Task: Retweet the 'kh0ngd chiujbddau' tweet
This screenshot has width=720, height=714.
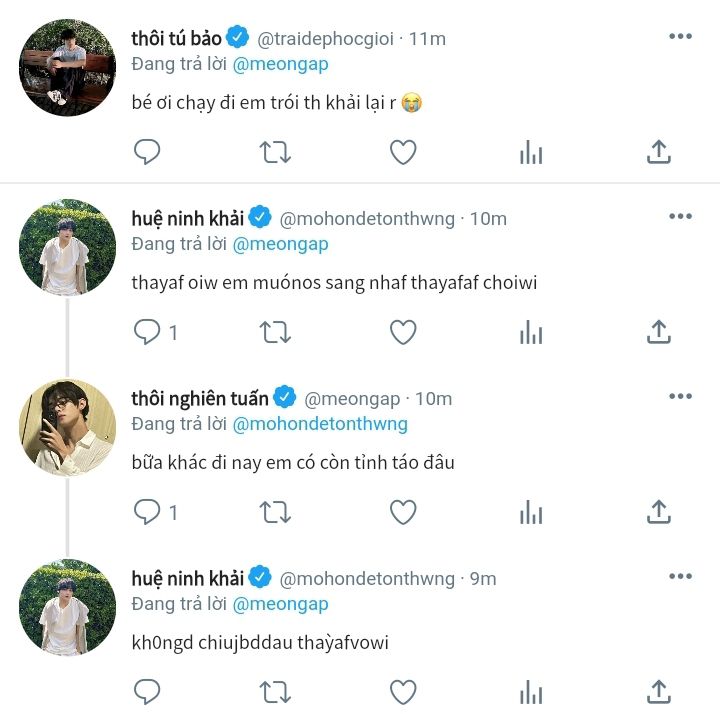Action: click(275, 691)
